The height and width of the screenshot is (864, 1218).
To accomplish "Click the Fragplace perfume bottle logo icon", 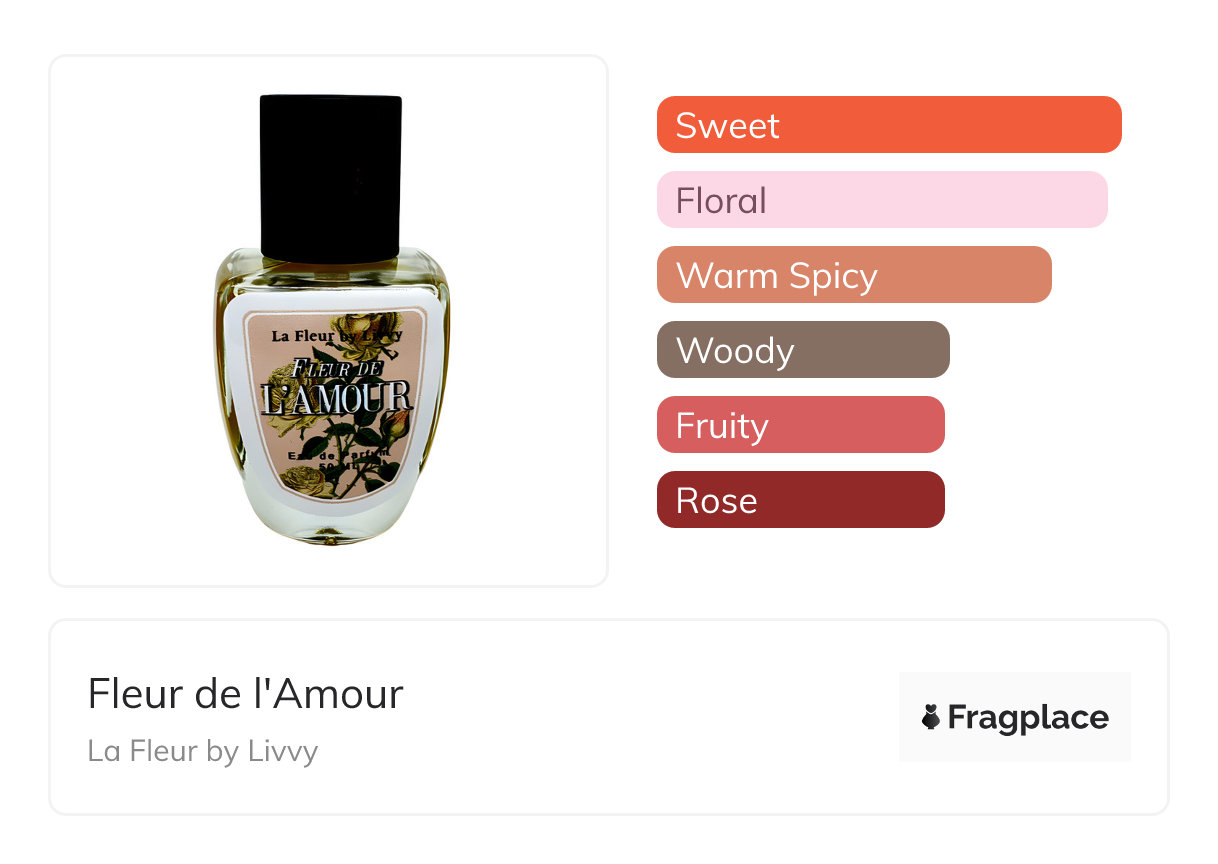I will 931,717.
